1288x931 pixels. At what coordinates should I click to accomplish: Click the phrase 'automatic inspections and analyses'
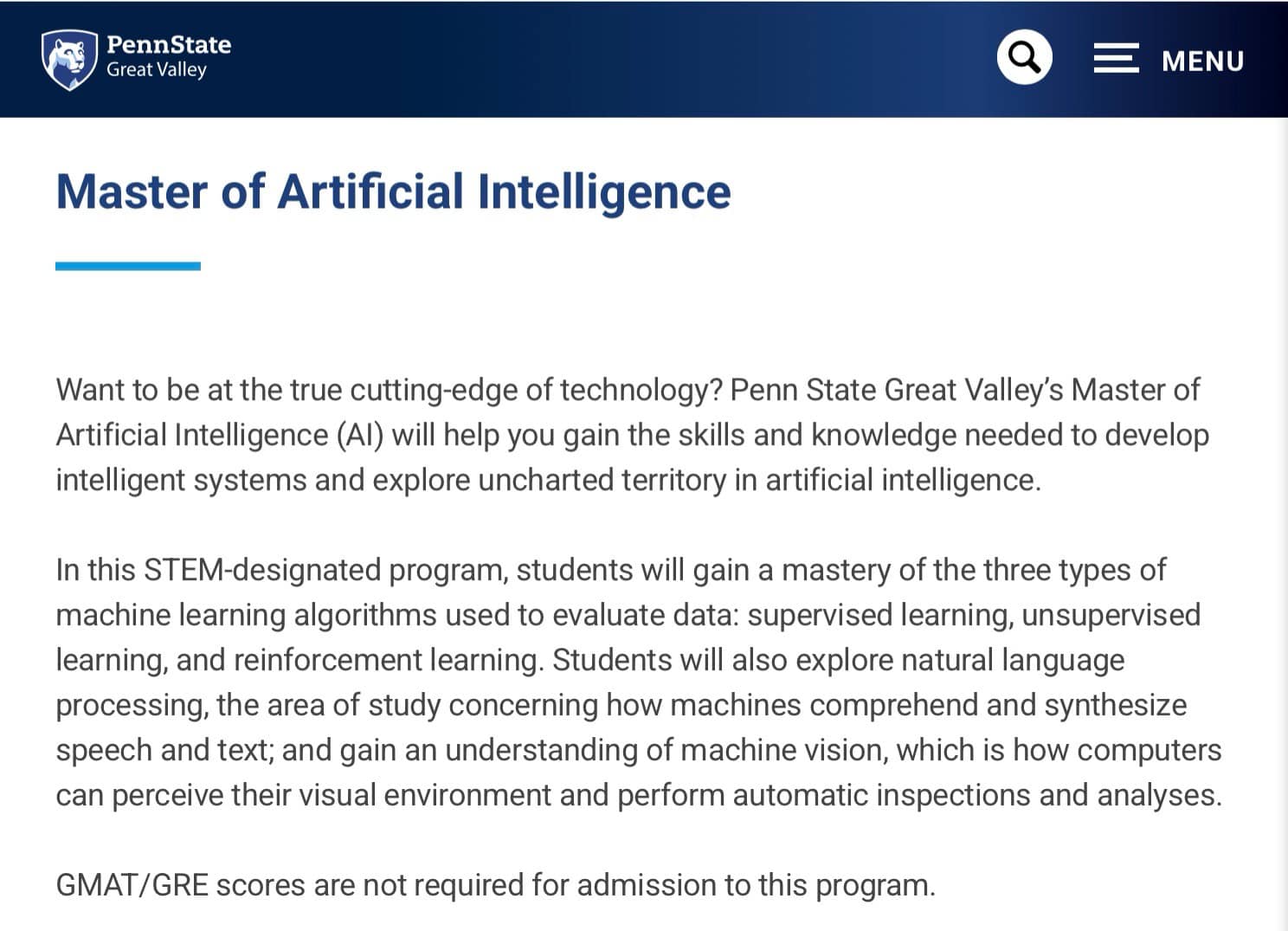[x=977, y=795]
